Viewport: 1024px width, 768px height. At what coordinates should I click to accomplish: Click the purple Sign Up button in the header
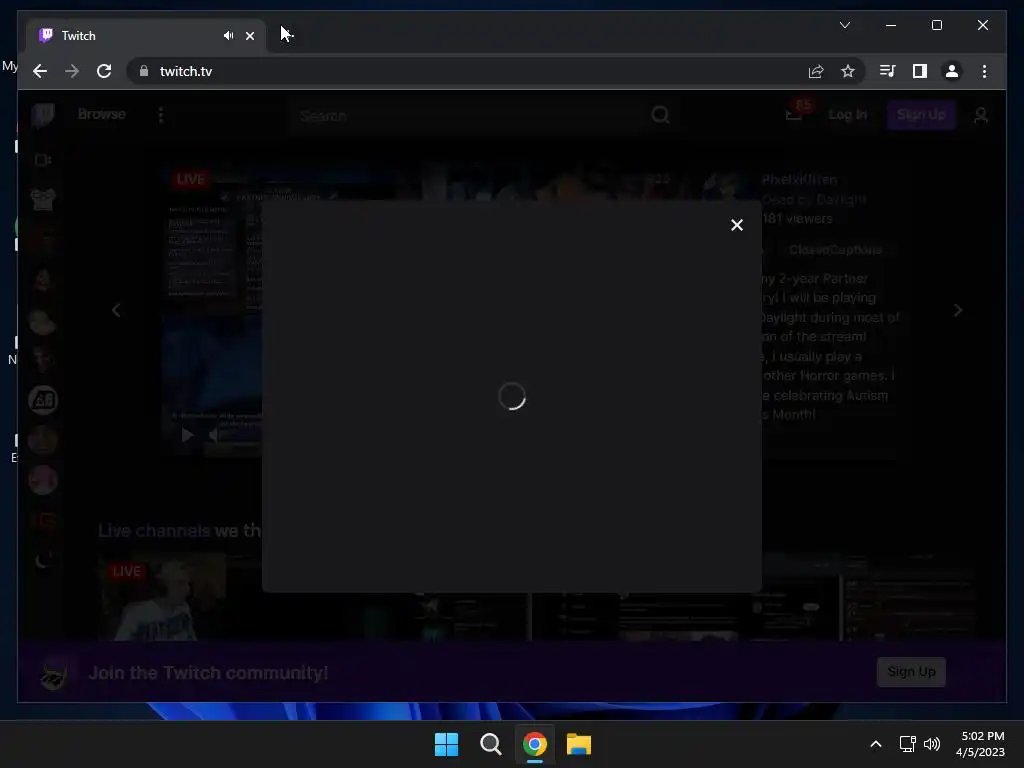(x=921, y=115)
